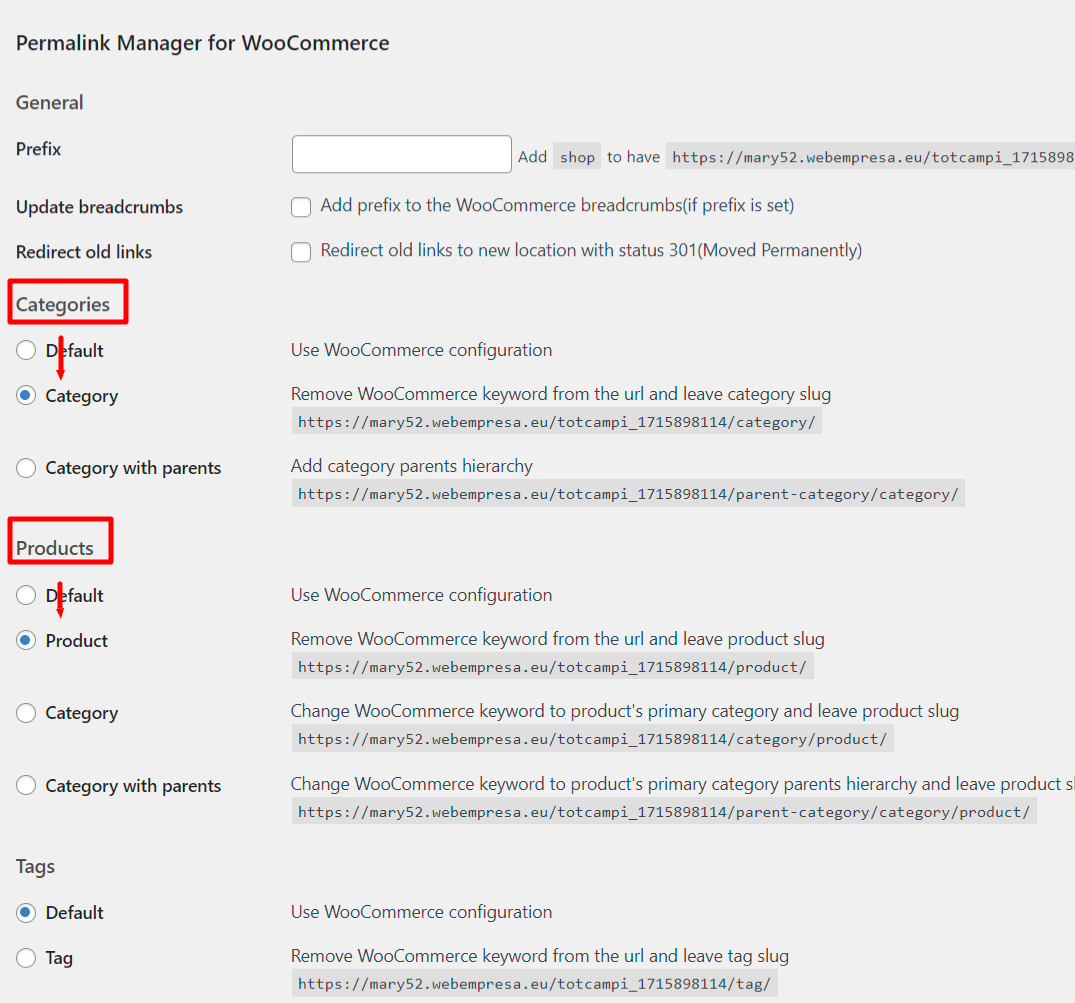Select Default radio under Tags

(x=26, y=913)
